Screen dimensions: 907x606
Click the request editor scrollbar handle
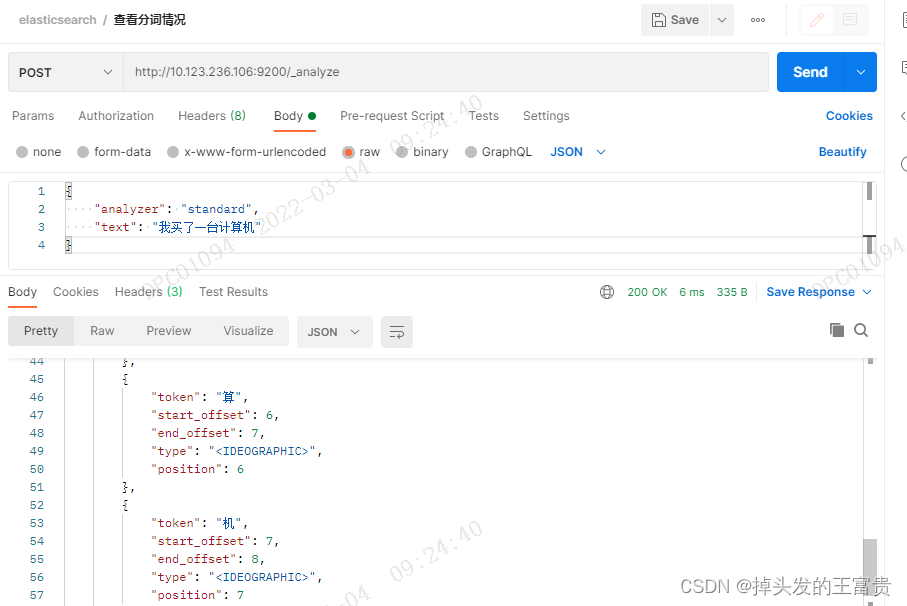click(869, 191)
